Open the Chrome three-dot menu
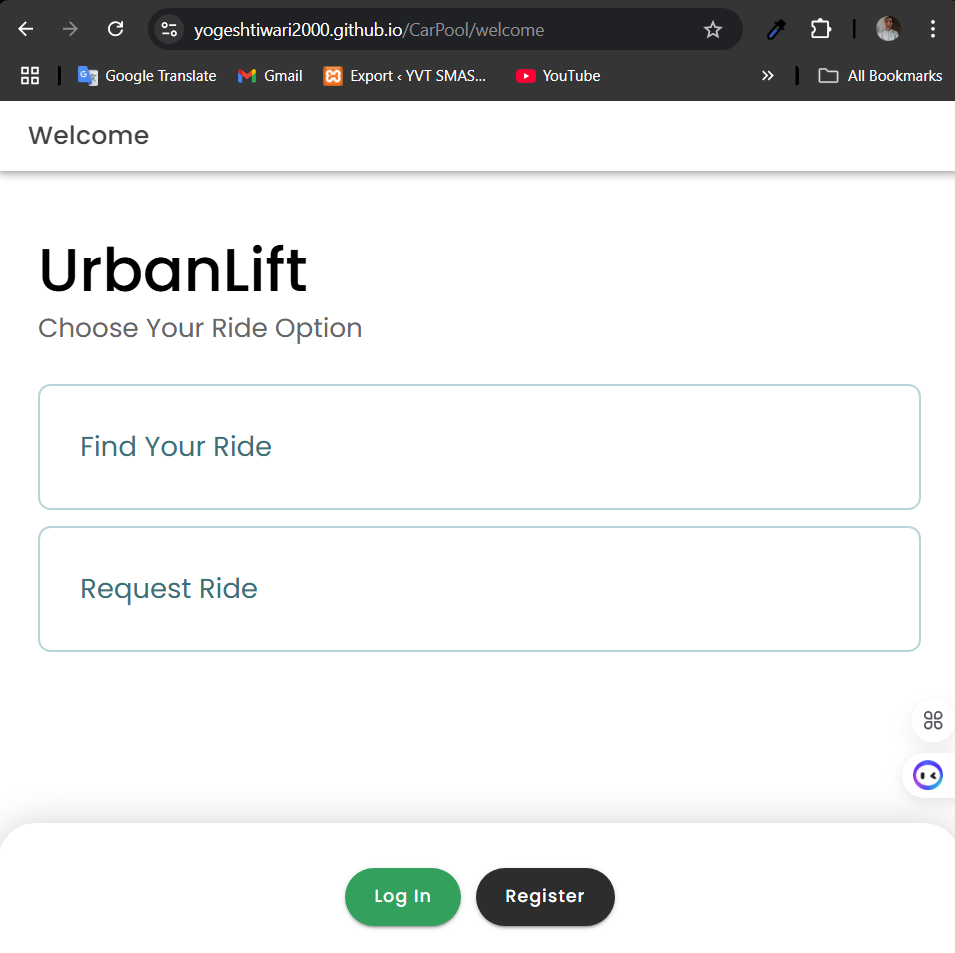This screenshot has height=953, width=955. pos(932,29)
